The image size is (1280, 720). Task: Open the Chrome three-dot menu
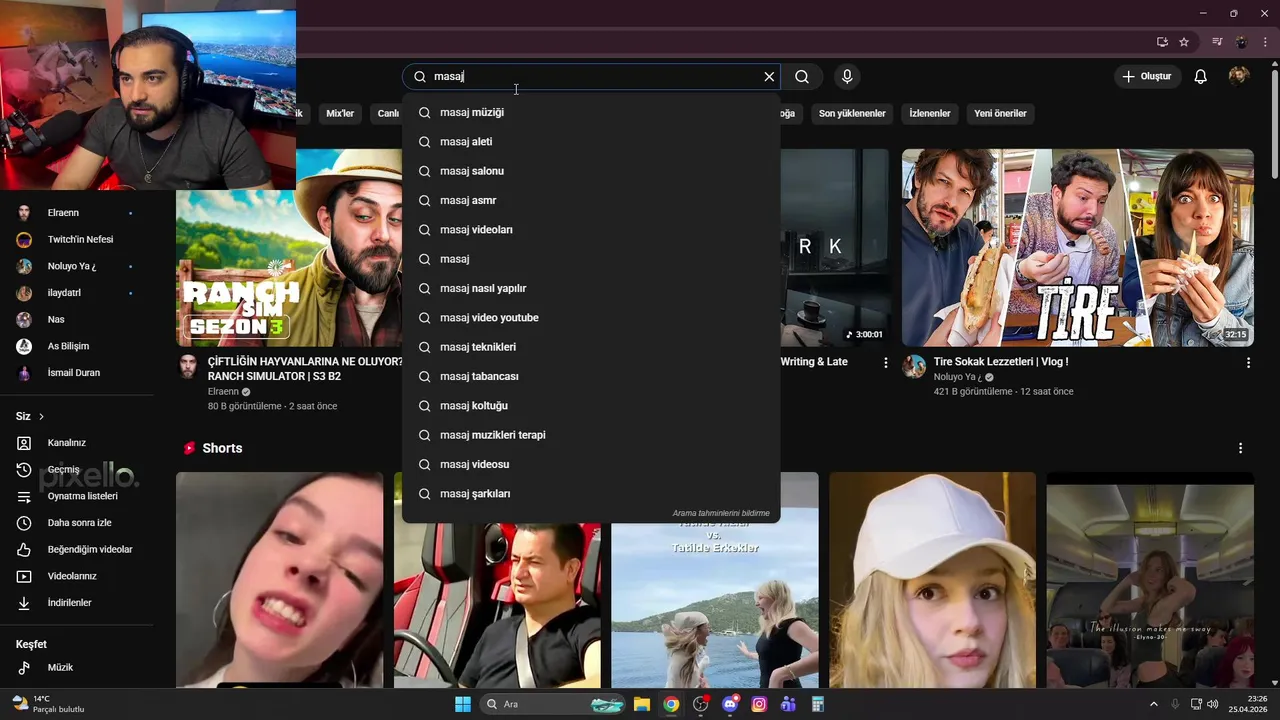click(x=1265, y=42)
